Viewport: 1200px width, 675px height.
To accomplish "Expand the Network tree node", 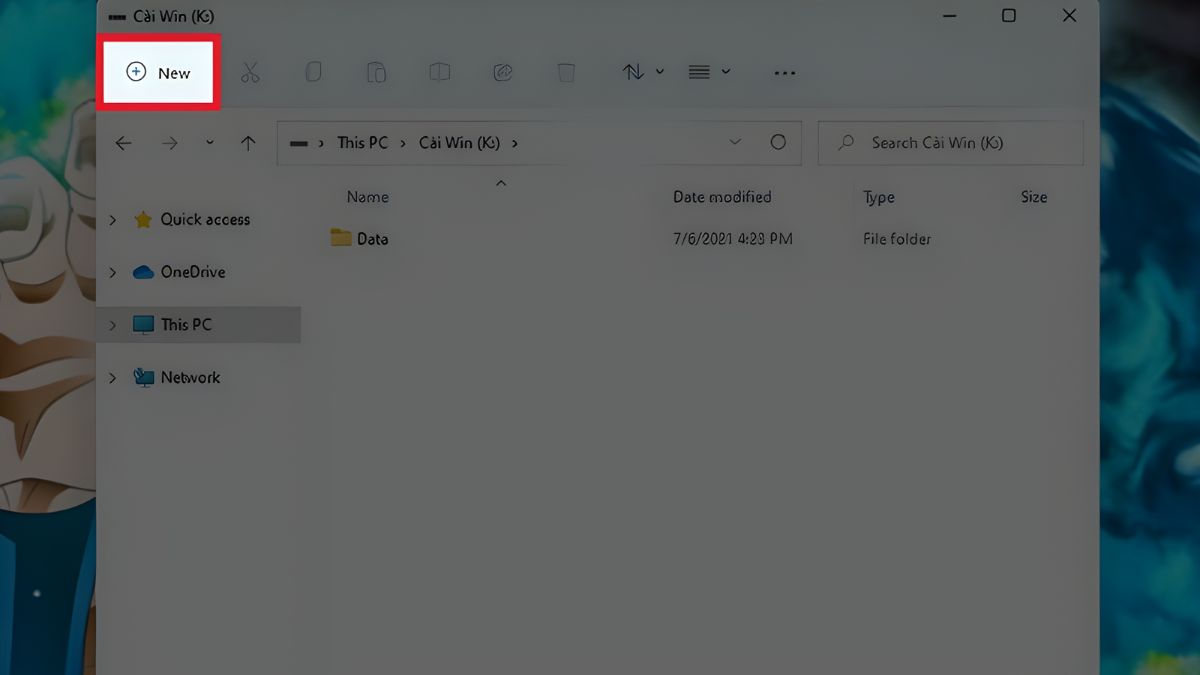I will (113, 378).
